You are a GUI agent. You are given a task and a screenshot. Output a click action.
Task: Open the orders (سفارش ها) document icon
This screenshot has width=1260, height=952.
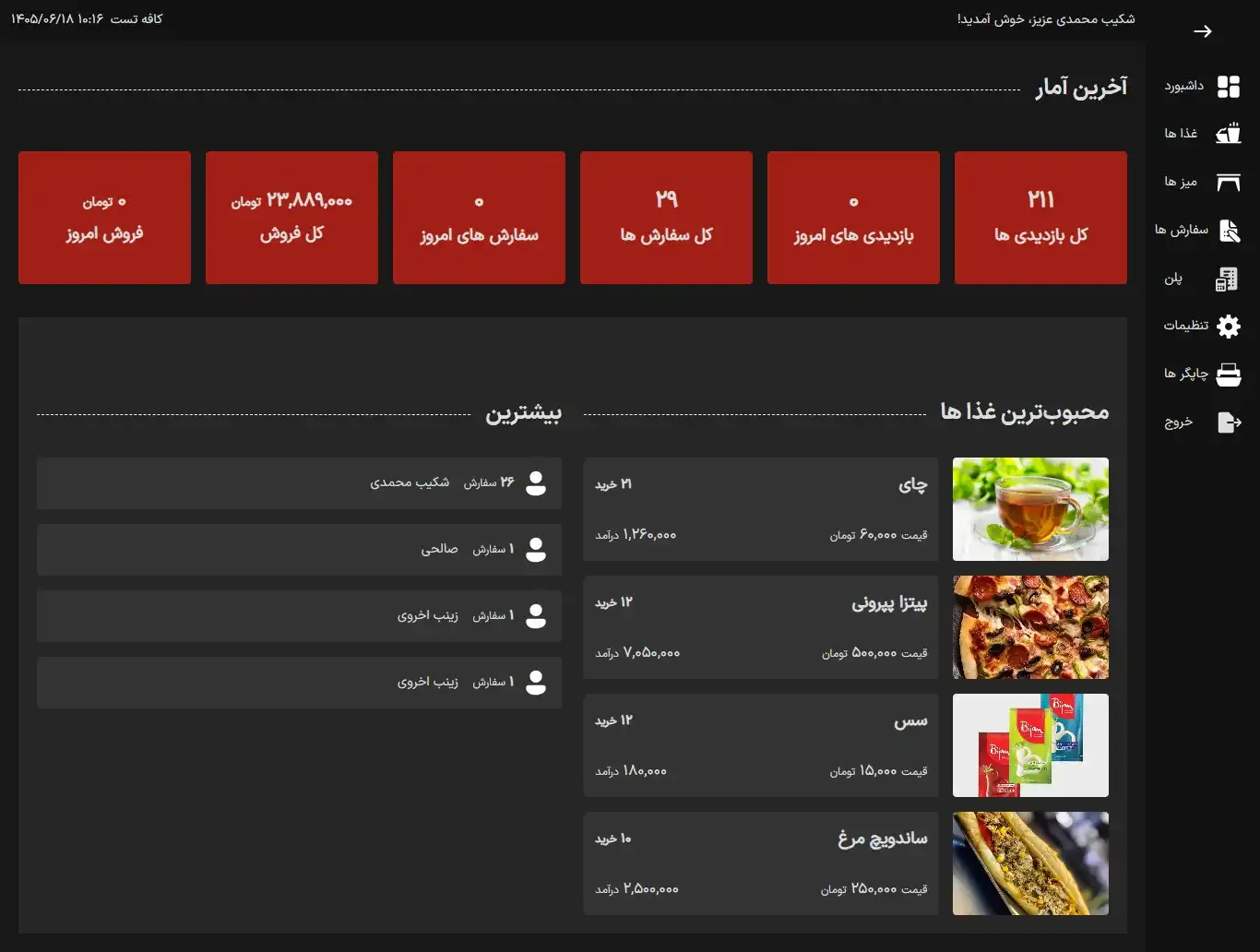pos(1229,231)
